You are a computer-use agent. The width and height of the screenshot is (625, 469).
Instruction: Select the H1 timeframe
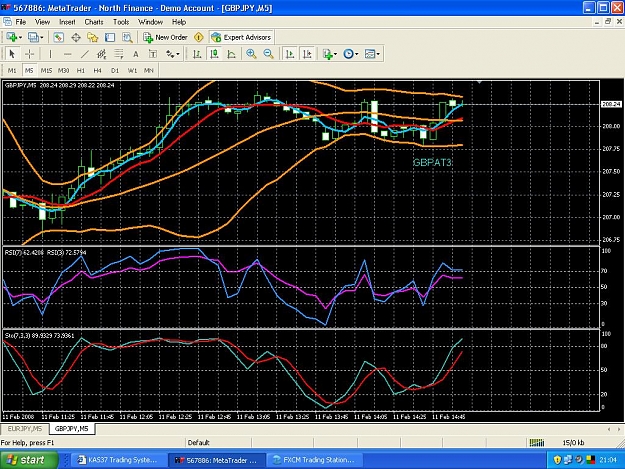tap(81, 71)
